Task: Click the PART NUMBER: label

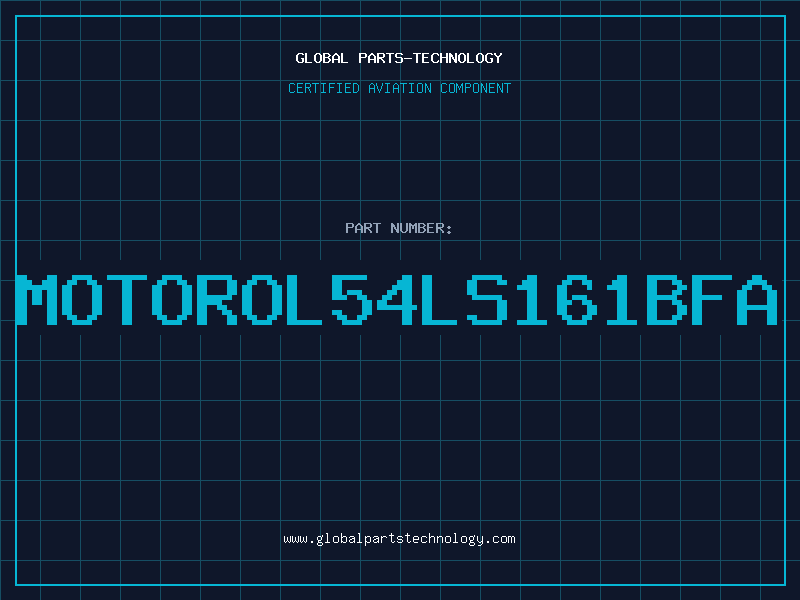Action: pos(398,228)
